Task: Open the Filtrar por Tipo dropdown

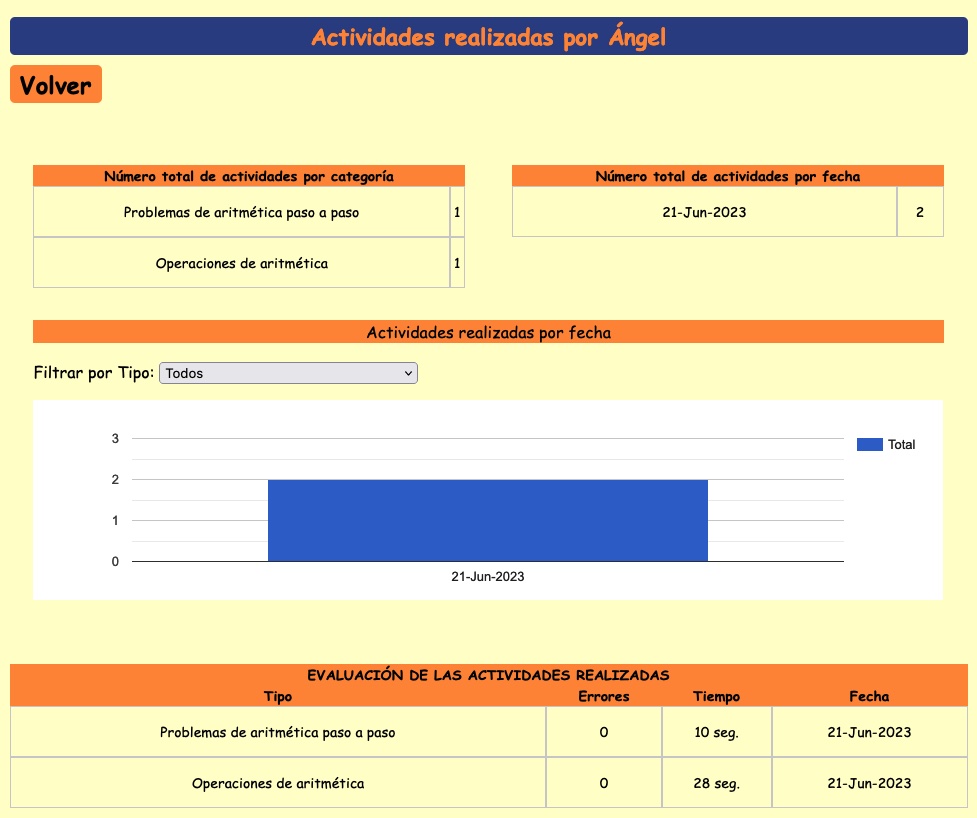Action: point(288,373)
